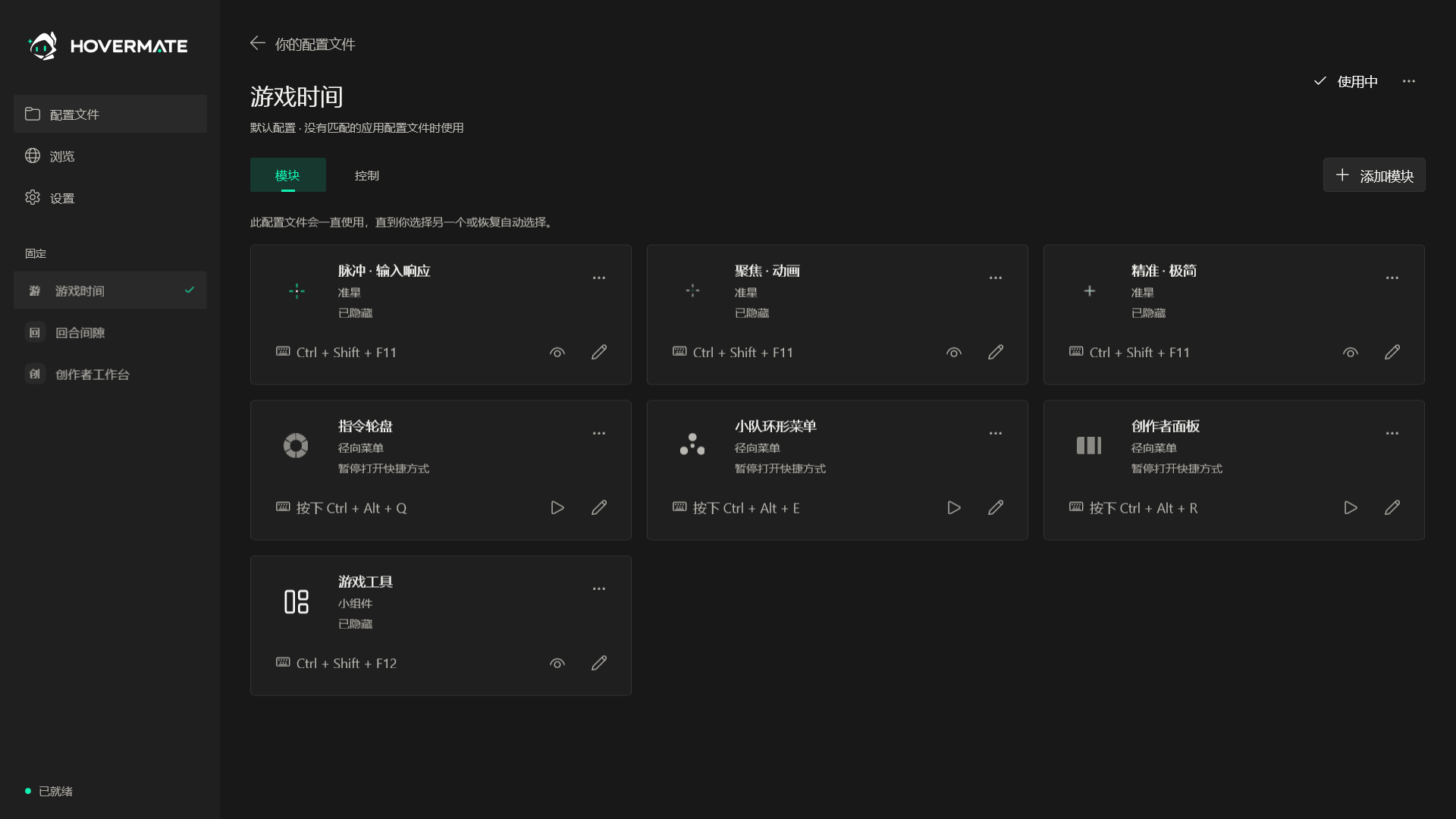Launch 指令轮盘 with its play icon
The height and width of the screenshot is (819, 1456).
557,508
